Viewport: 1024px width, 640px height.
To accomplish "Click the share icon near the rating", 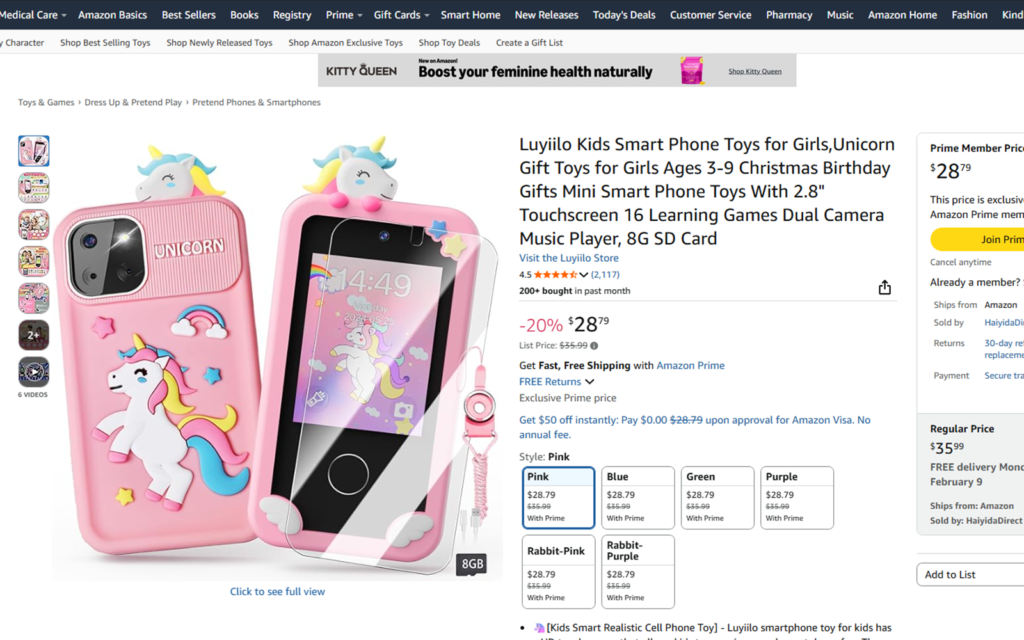I will (884, 287).
